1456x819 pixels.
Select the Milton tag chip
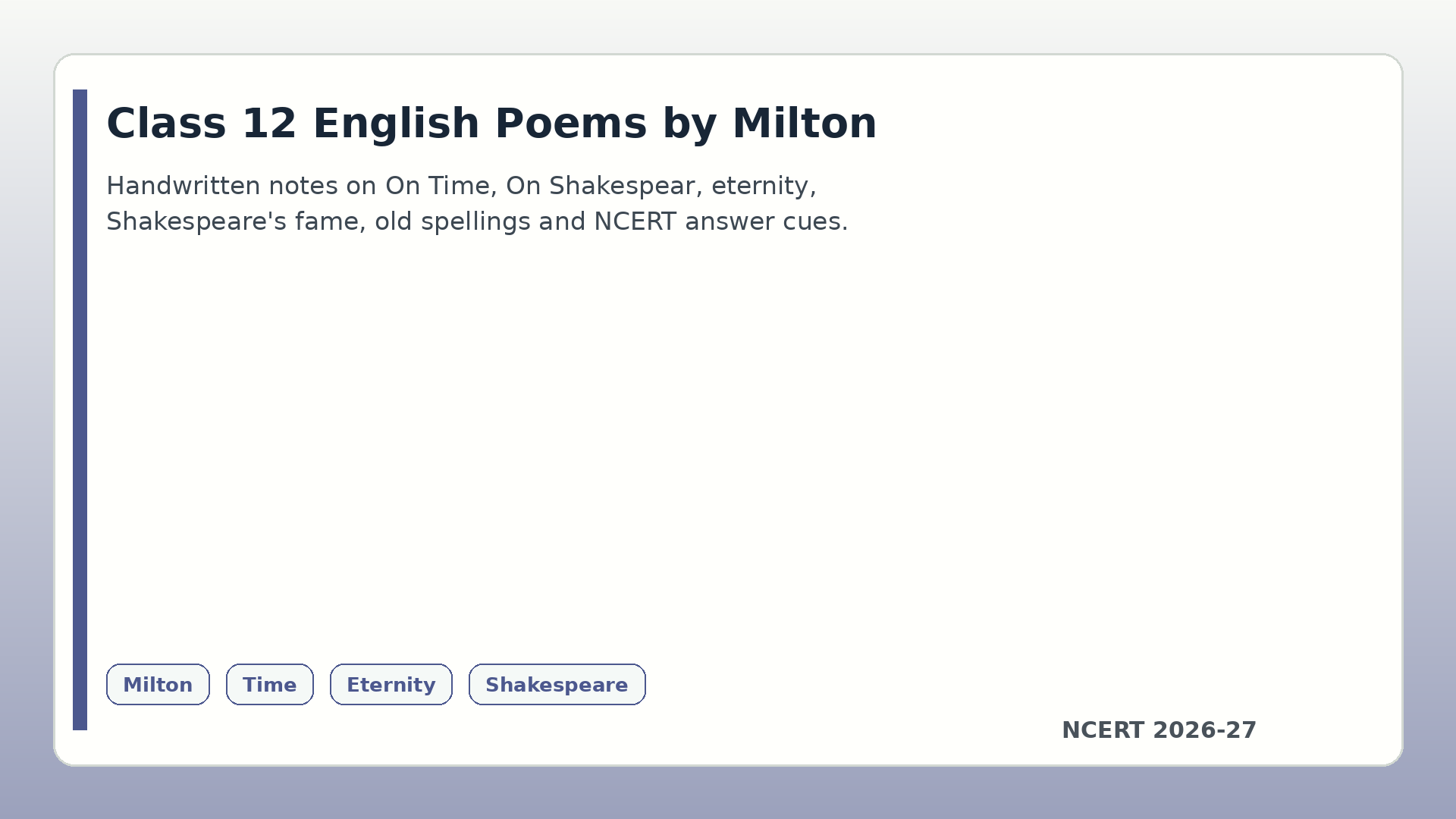(158, 684)
